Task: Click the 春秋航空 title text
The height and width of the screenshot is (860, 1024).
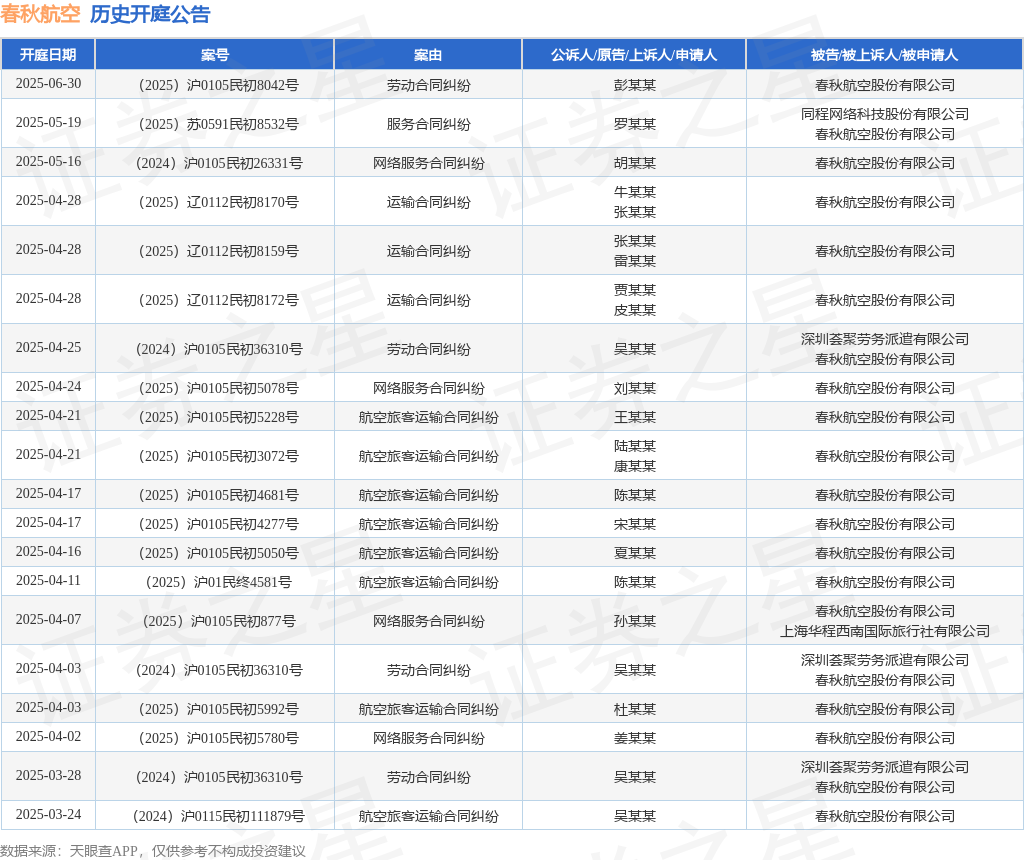Action: click(x=40, y=14)
